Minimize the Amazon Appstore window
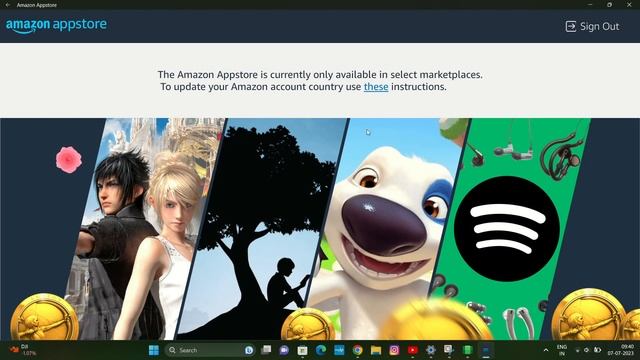The height and width of the screenshot is (360, 640). (590, 5)
